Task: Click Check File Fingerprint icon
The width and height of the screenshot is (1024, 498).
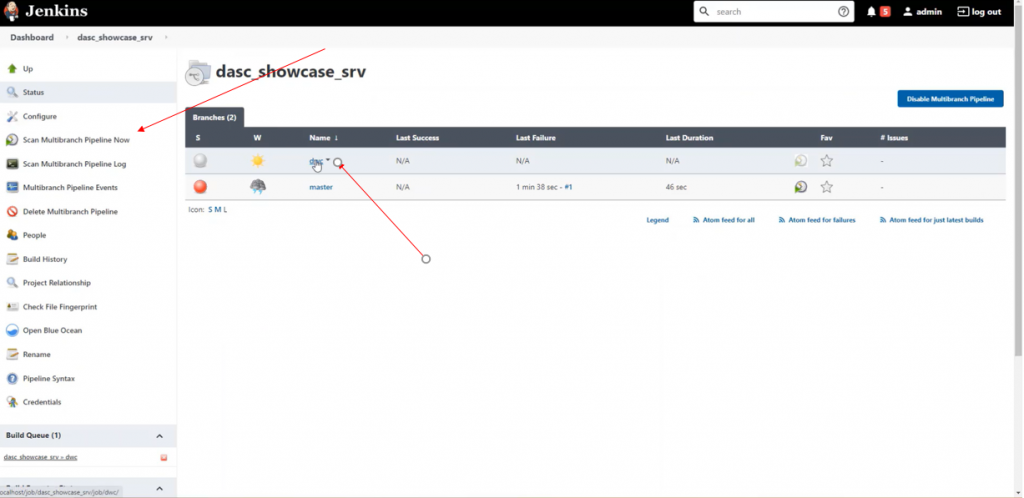Action: coord(12,307)
